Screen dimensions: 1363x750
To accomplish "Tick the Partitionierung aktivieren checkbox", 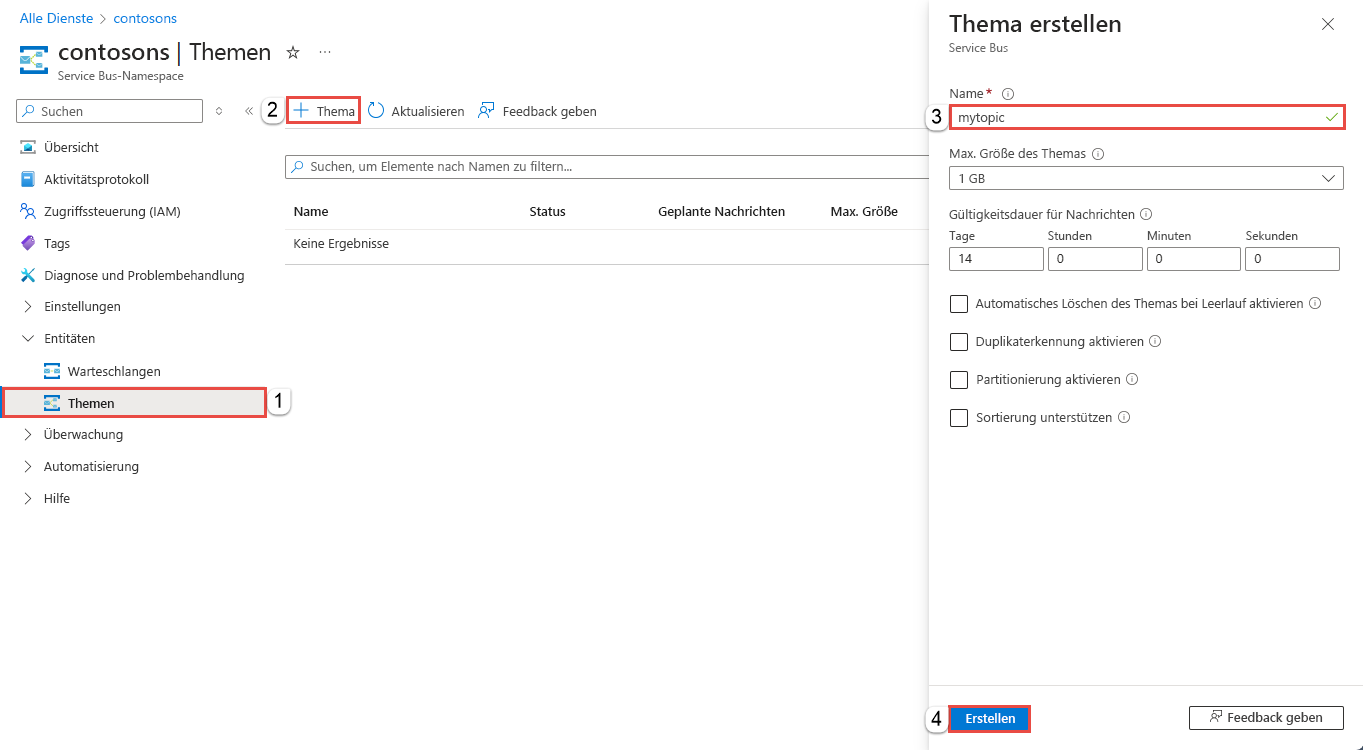I will 959,379.
